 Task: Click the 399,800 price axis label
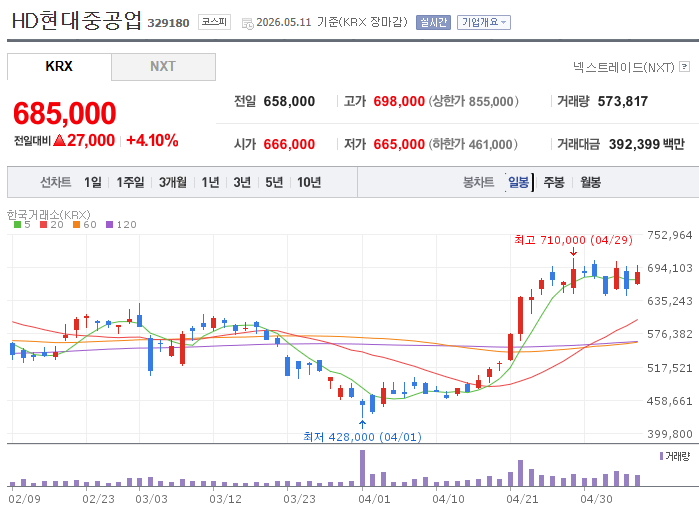[x=670, y=434]
